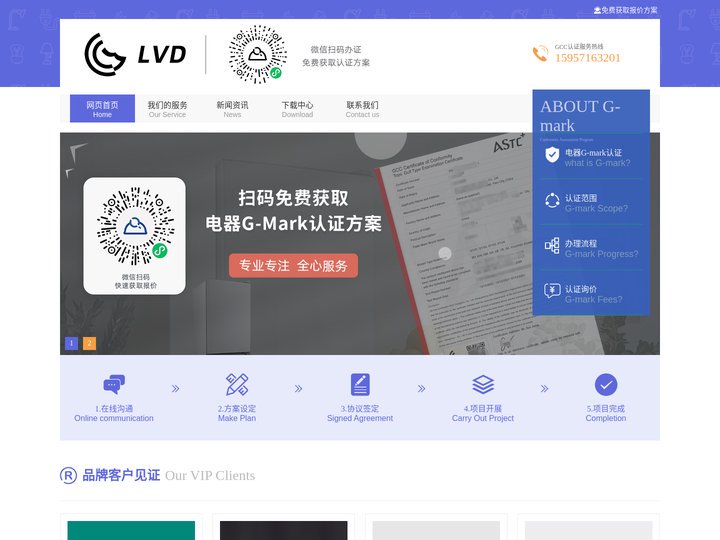The width and height of the screenshot is (720, 540).
Task: Click the checkmark circle icon for Completion
Action: click(x=606, y=384)
